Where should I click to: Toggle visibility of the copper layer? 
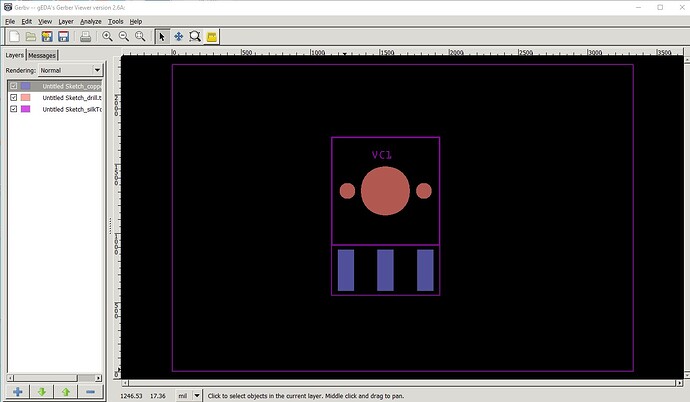coord(13,86)
